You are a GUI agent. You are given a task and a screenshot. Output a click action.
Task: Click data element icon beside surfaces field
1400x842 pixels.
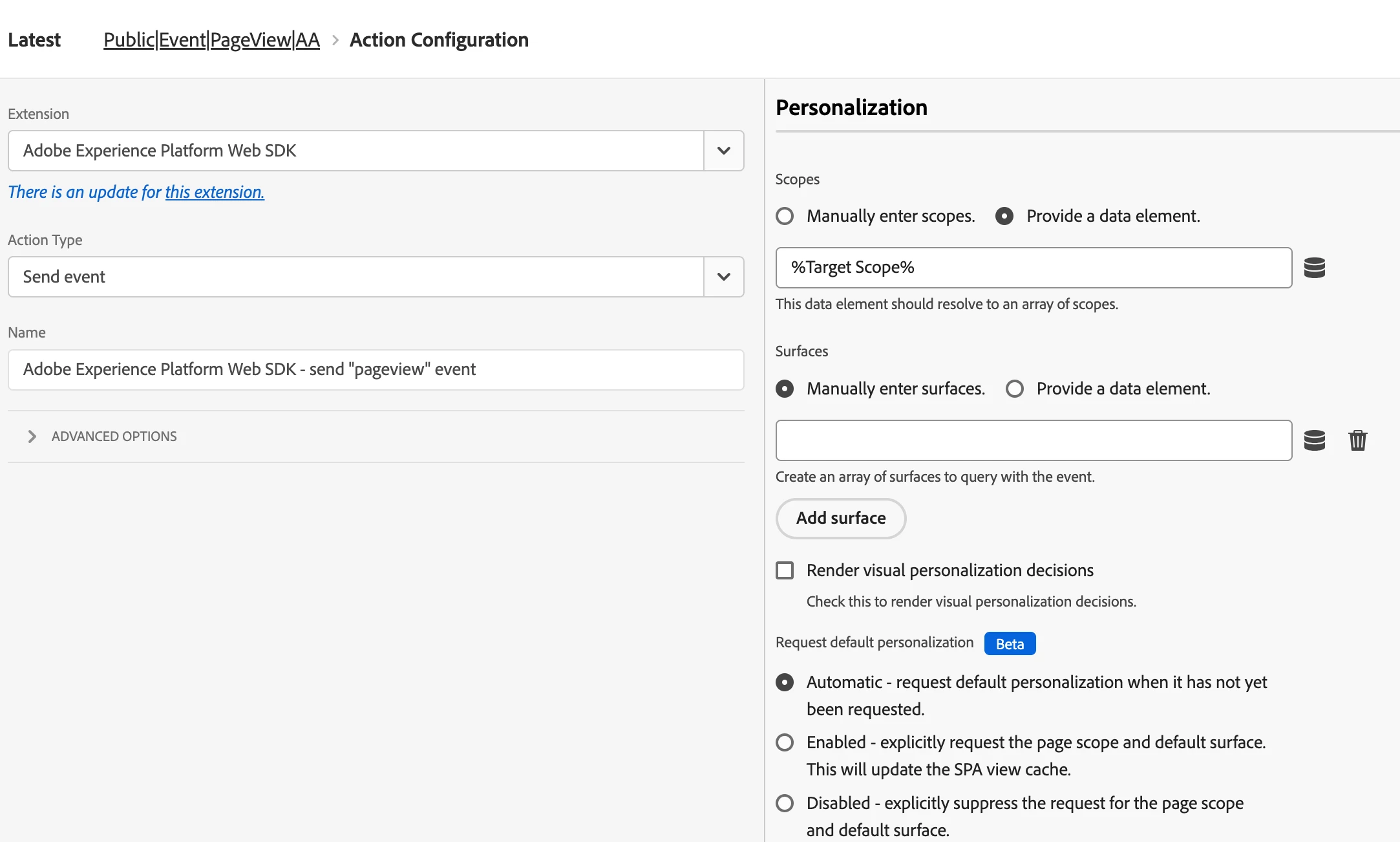[x=1314, y=440]
